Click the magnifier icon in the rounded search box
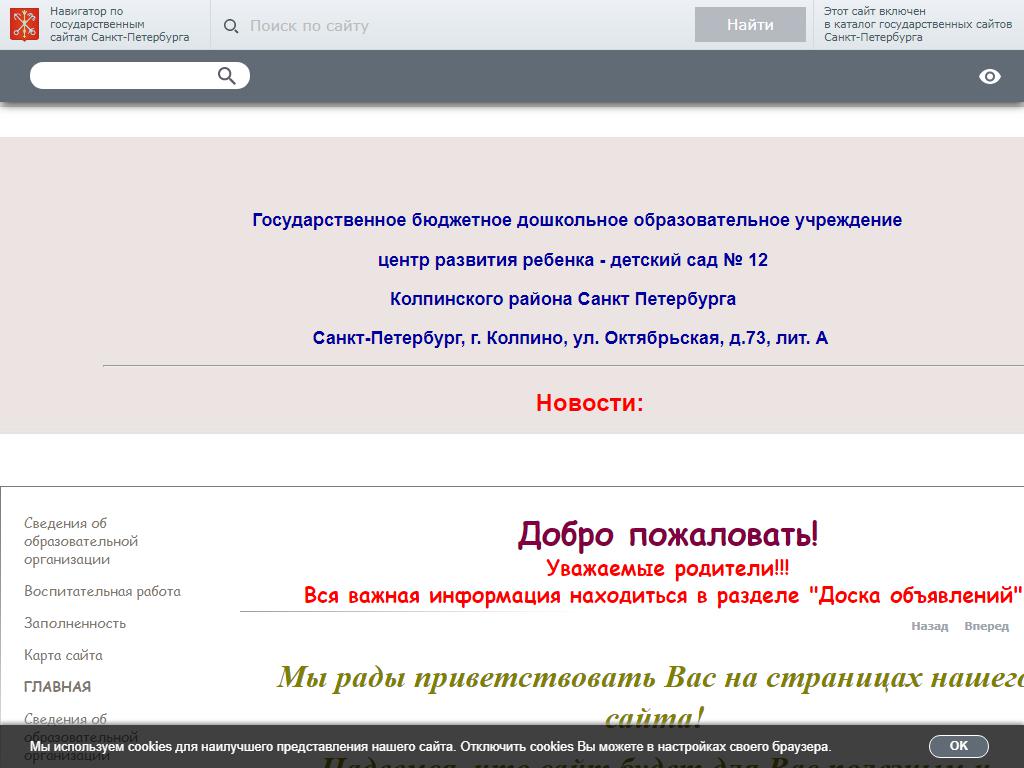Screen dimensions: 1024x768 click(227, 76)
